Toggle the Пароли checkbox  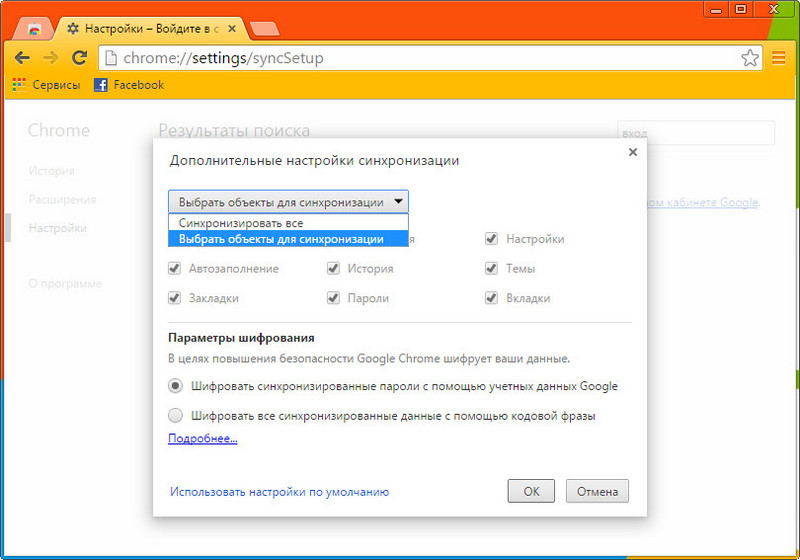(333, 298)
